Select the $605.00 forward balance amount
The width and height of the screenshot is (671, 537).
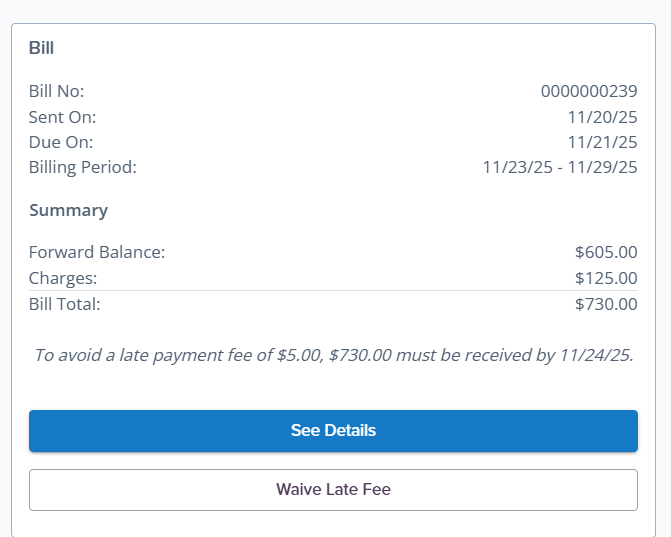[606, 252]
